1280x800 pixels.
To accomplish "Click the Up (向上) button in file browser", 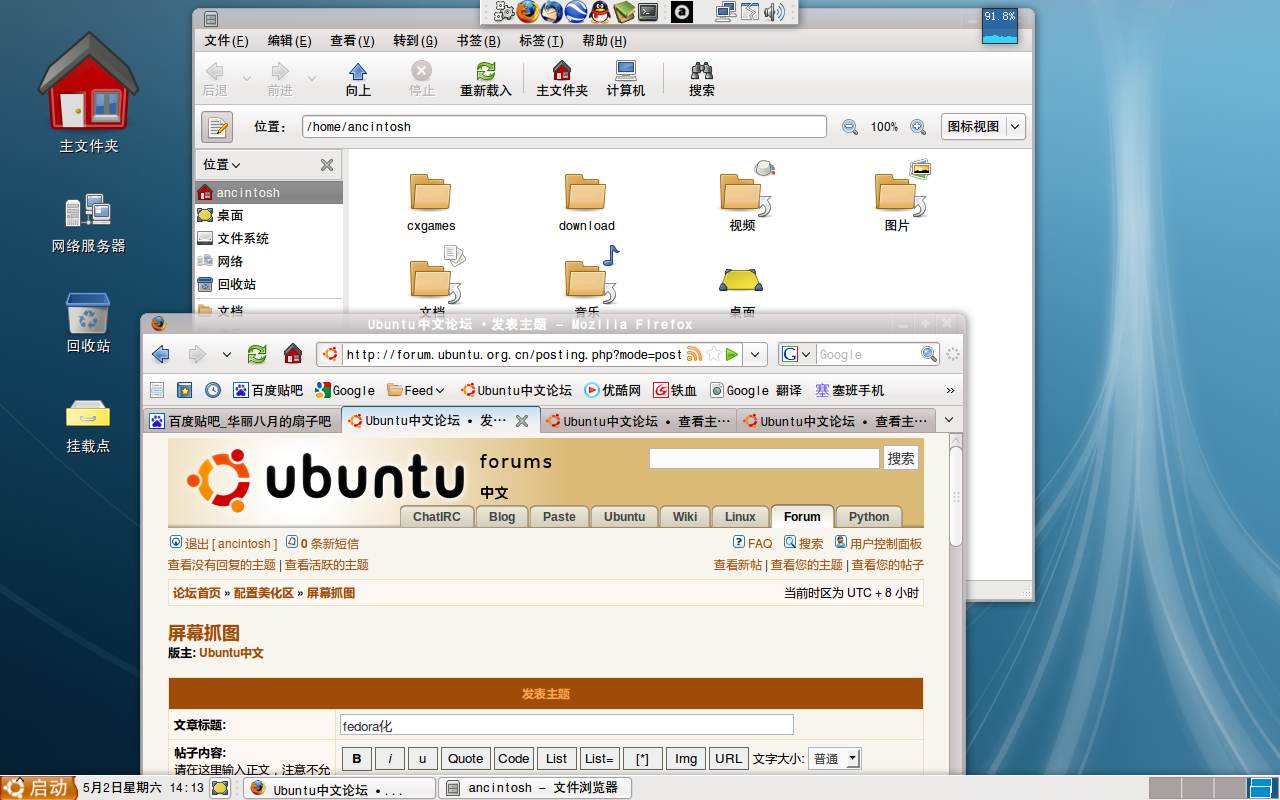I will (358, 79).
